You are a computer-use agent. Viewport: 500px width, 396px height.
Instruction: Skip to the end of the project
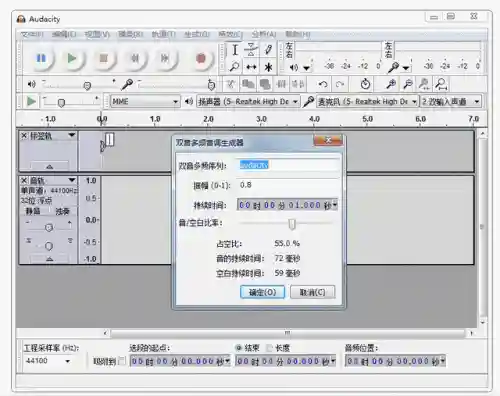[165, 59]
